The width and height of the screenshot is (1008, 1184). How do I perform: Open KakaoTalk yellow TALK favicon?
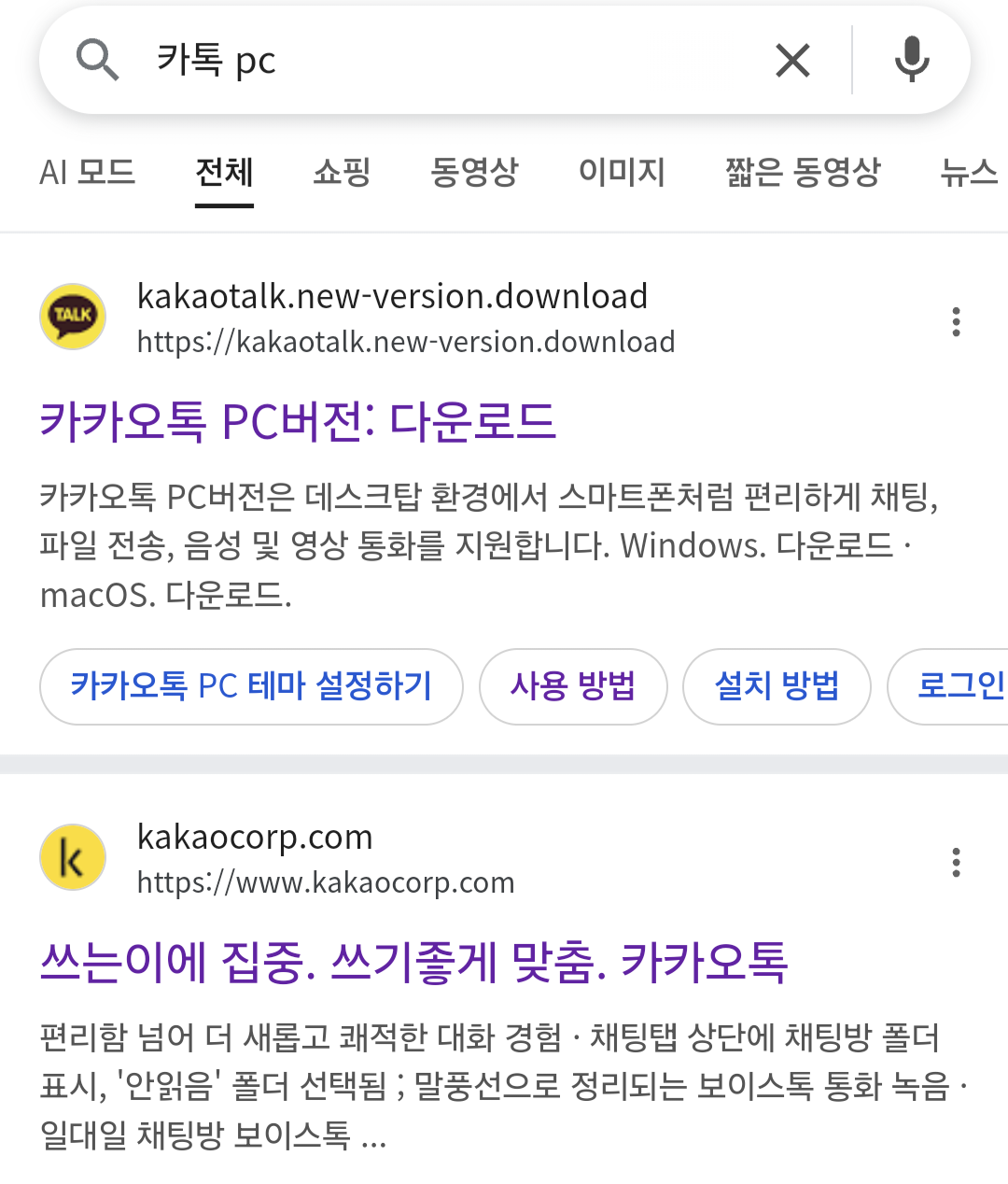coord(73,317)
